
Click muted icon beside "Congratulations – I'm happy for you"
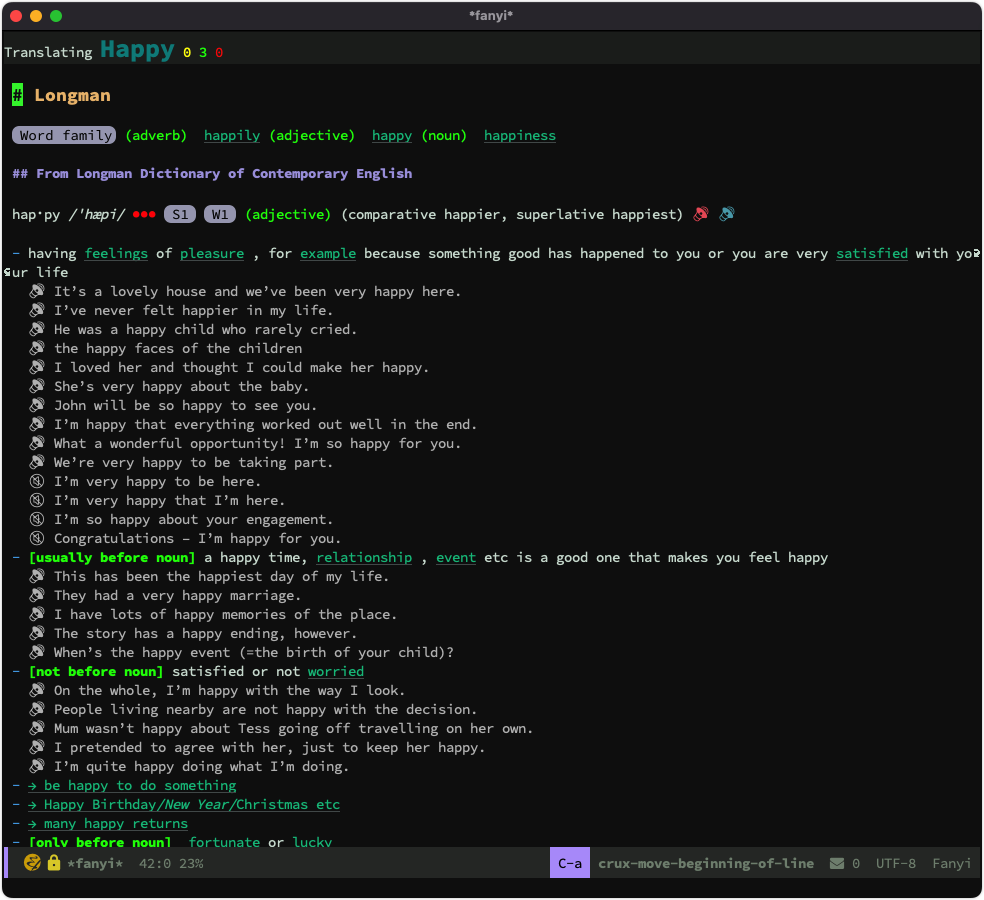(37, 538)
